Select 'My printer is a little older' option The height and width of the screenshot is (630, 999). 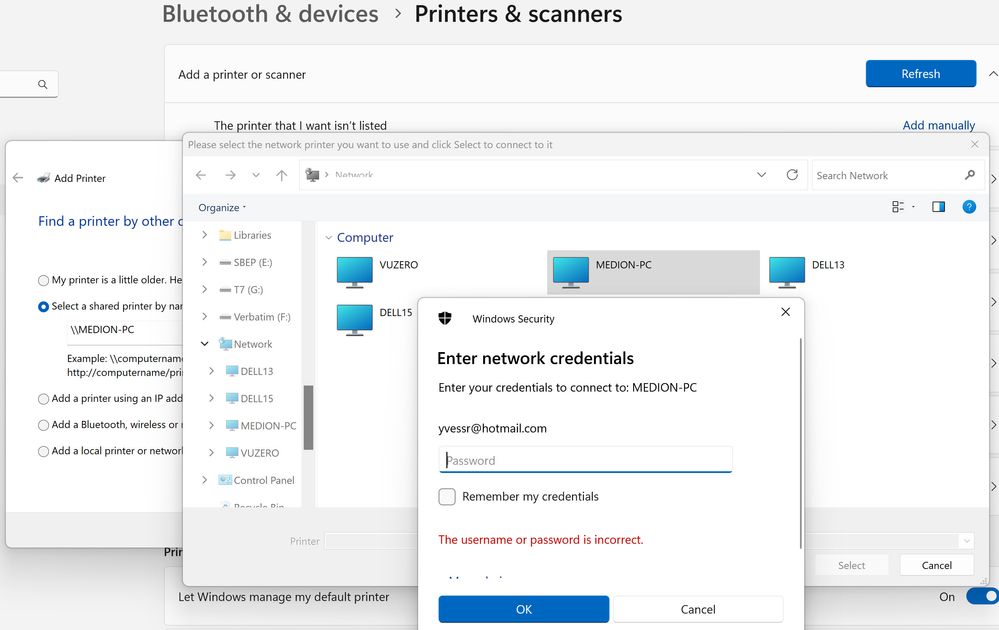(x=43, y=281)
